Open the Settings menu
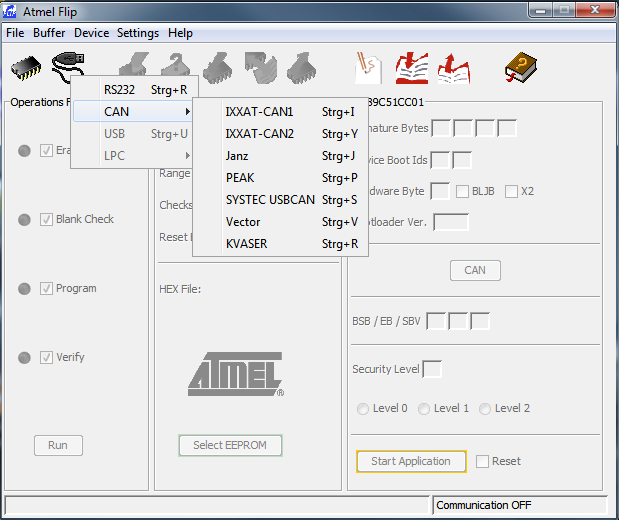The image size is (619, 520). pyautogui.click(x=138, y=33)
